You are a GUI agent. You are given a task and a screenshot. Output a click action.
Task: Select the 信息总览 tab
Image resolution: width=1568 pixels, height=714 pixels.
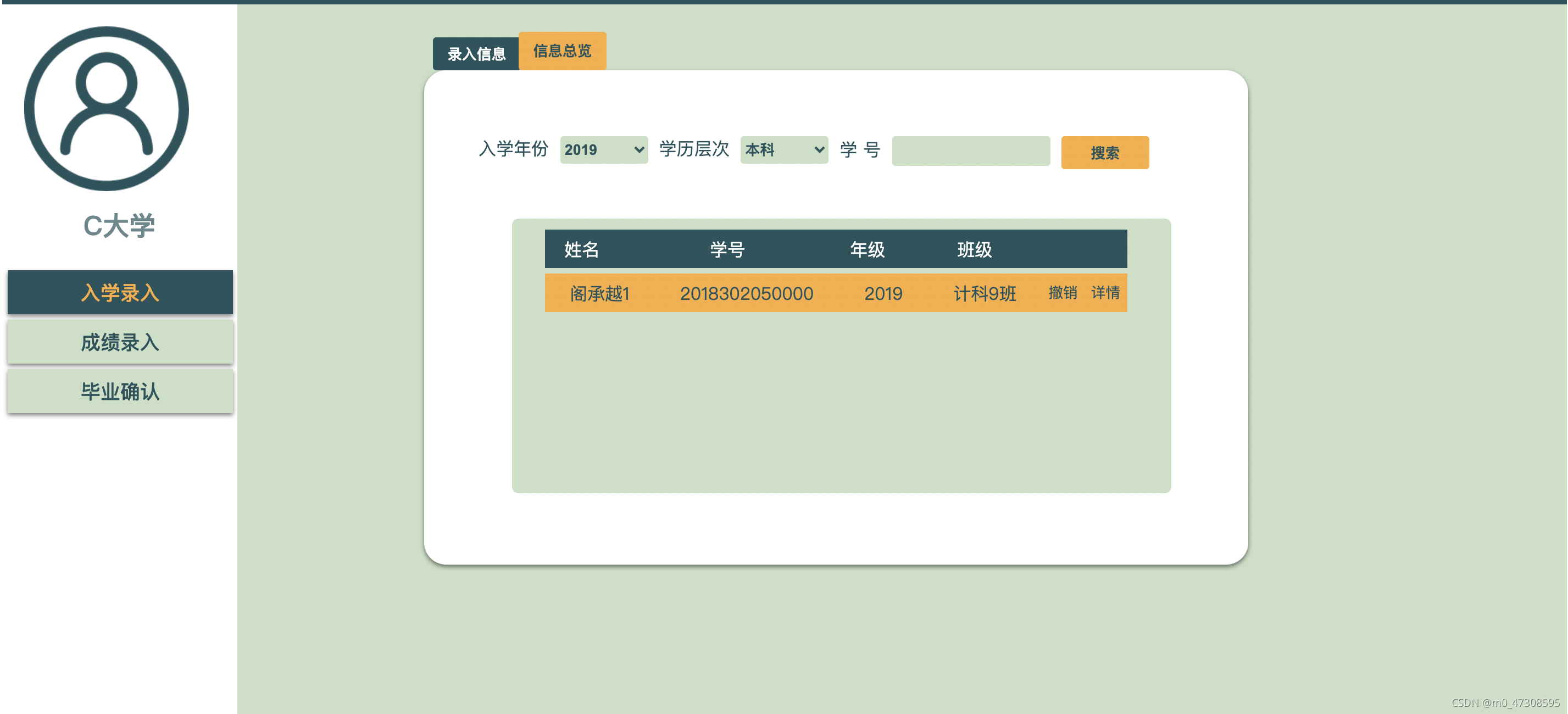(562, 51)
